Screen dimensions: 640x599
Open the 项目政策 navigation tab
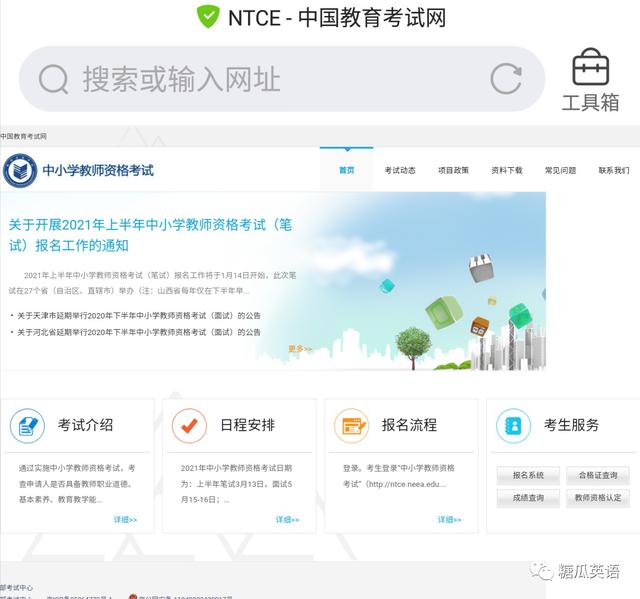coord(453,170)
